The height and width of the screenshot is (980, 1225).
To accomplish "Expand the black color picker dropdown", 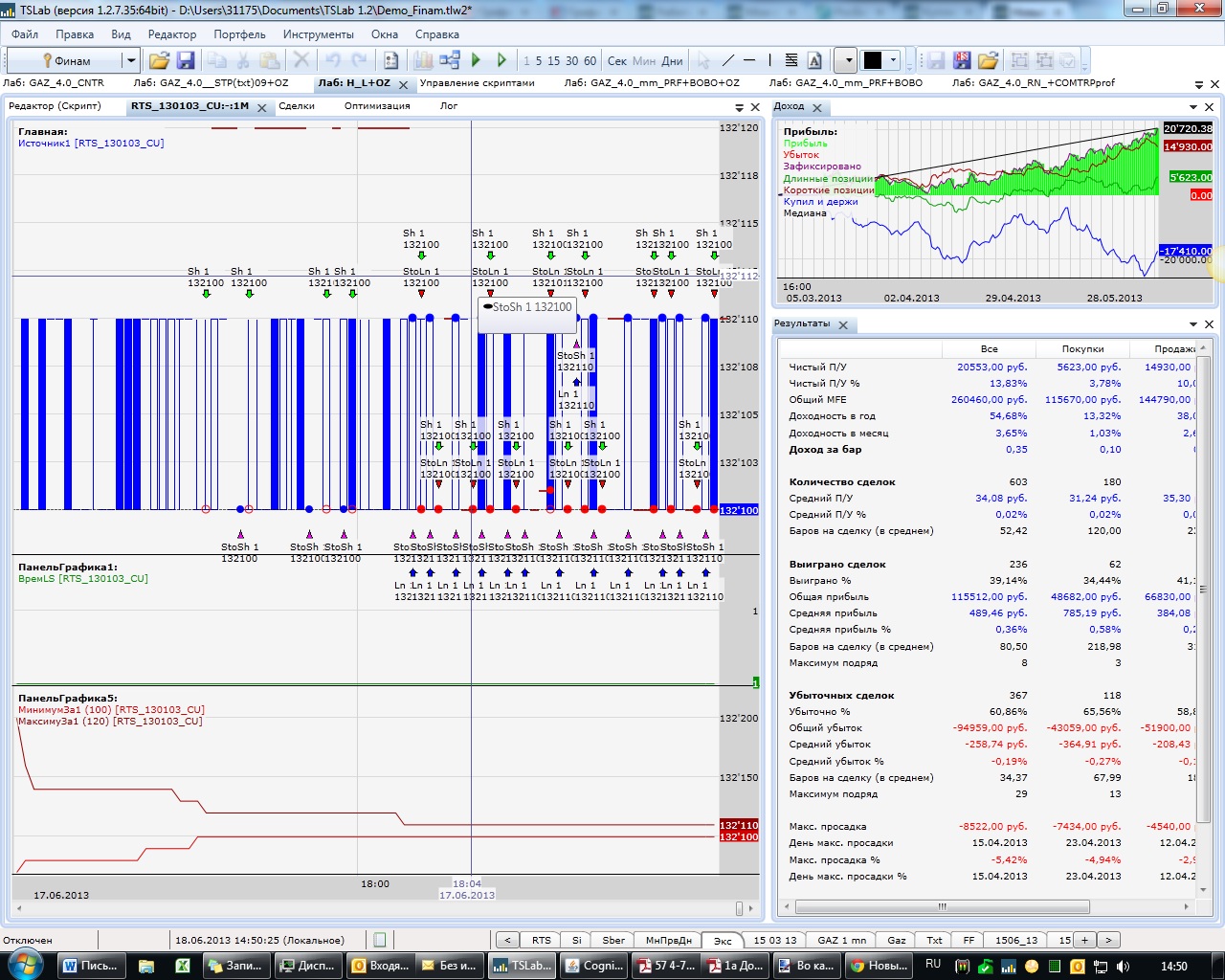I will [894, 60].
